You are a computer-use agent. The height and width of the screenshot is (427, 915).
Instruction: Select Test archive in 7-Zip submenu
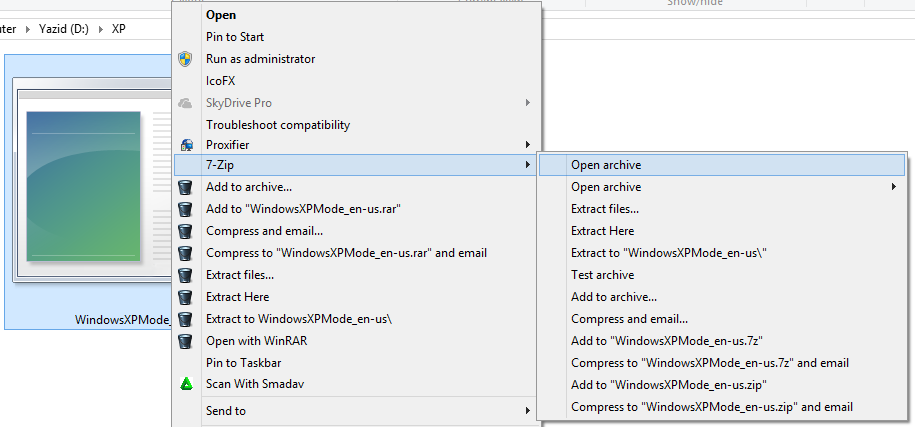[x=602, y=275]
